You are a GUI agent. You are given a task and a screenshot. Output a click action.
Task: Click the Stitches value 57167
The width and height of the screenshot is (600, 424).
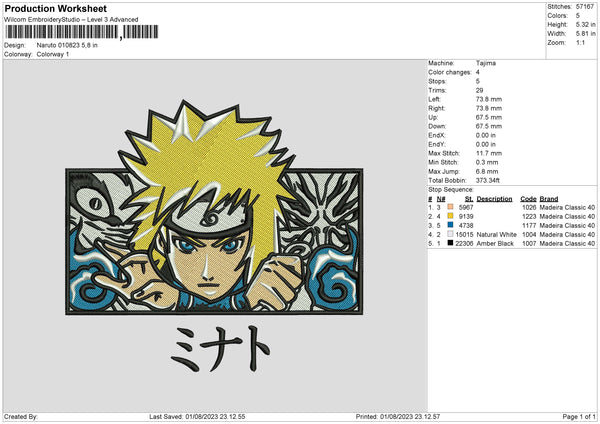[585, 7]
